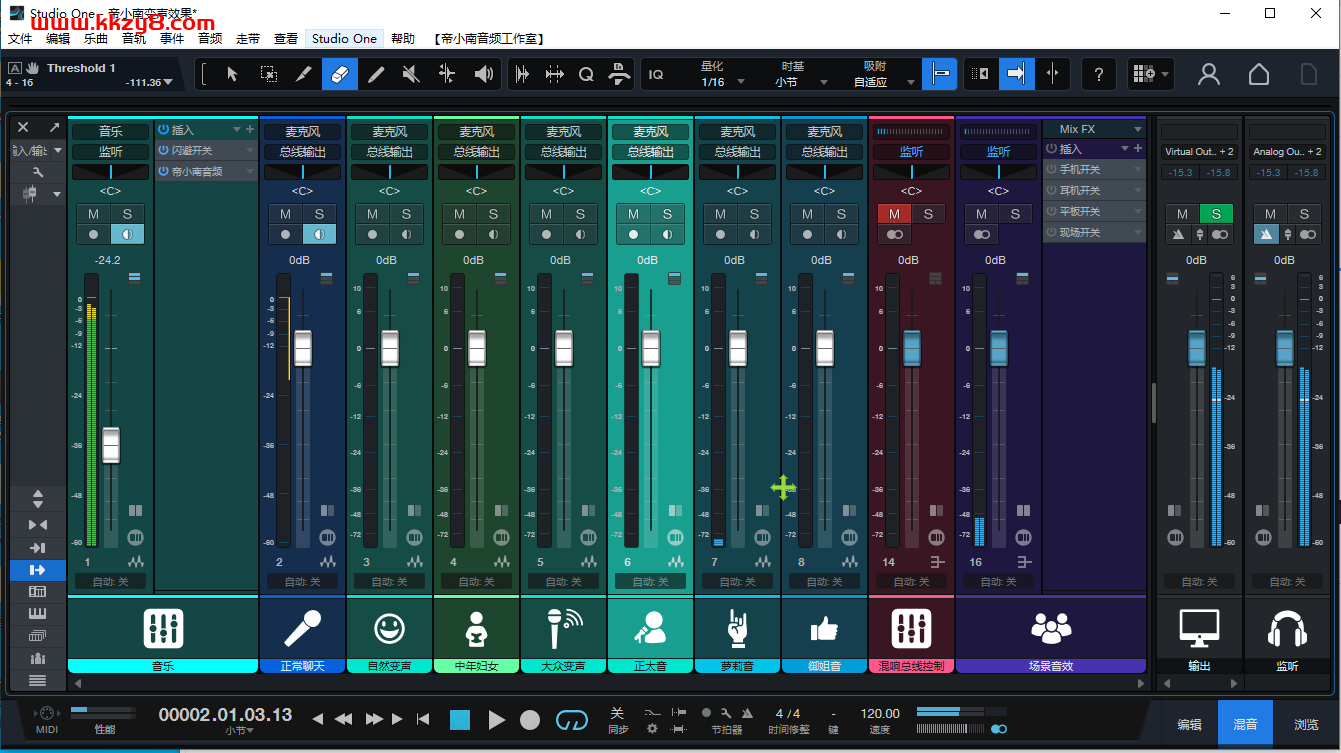The image size is (1341, 753).
Task: Open 总线输出 output selector on channel 2
Action: 302,152
